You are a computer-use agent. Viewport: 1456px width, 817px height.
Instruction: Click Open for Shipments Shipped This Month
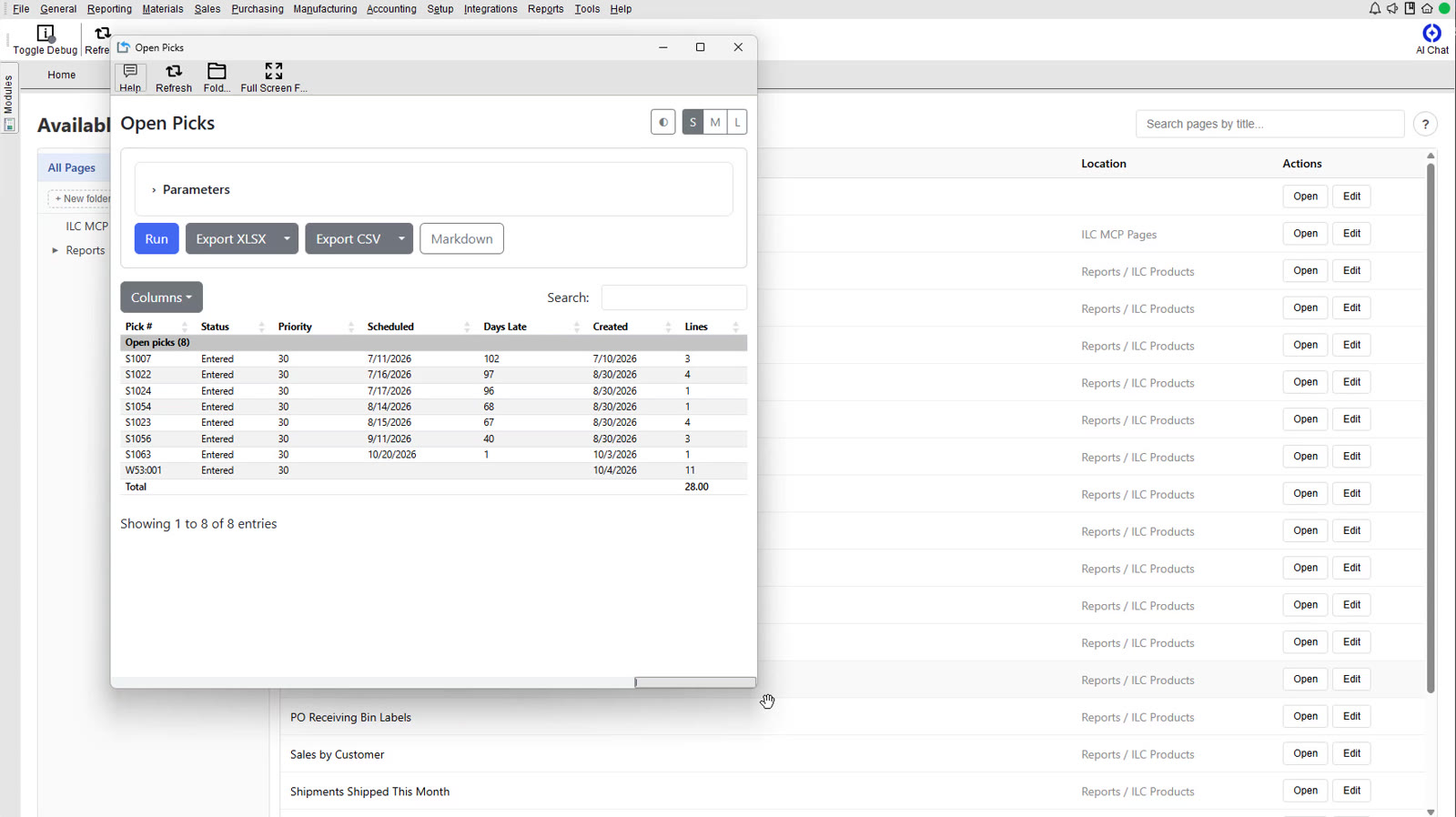pyautogui.click(x=1305, y=791)
